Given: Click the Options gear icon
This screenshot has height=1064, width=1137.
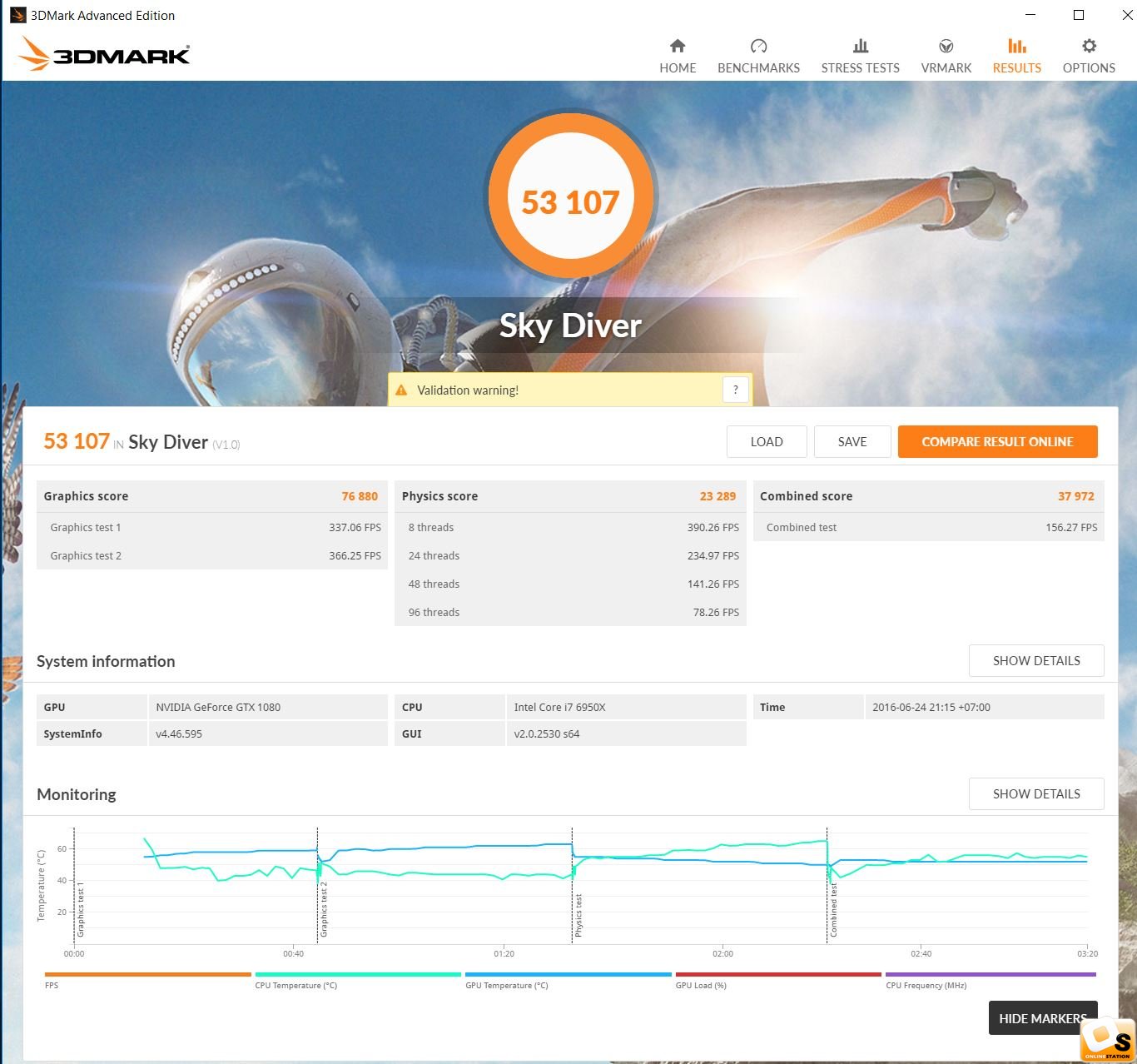Looking at the screenshot, I should tap(1089, 46).
